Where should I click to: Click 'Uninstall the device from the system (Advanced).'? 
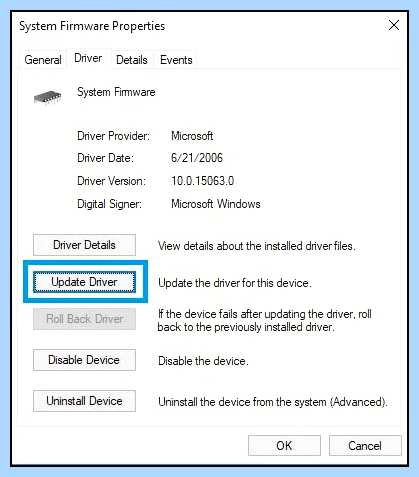tap(273, 402)
